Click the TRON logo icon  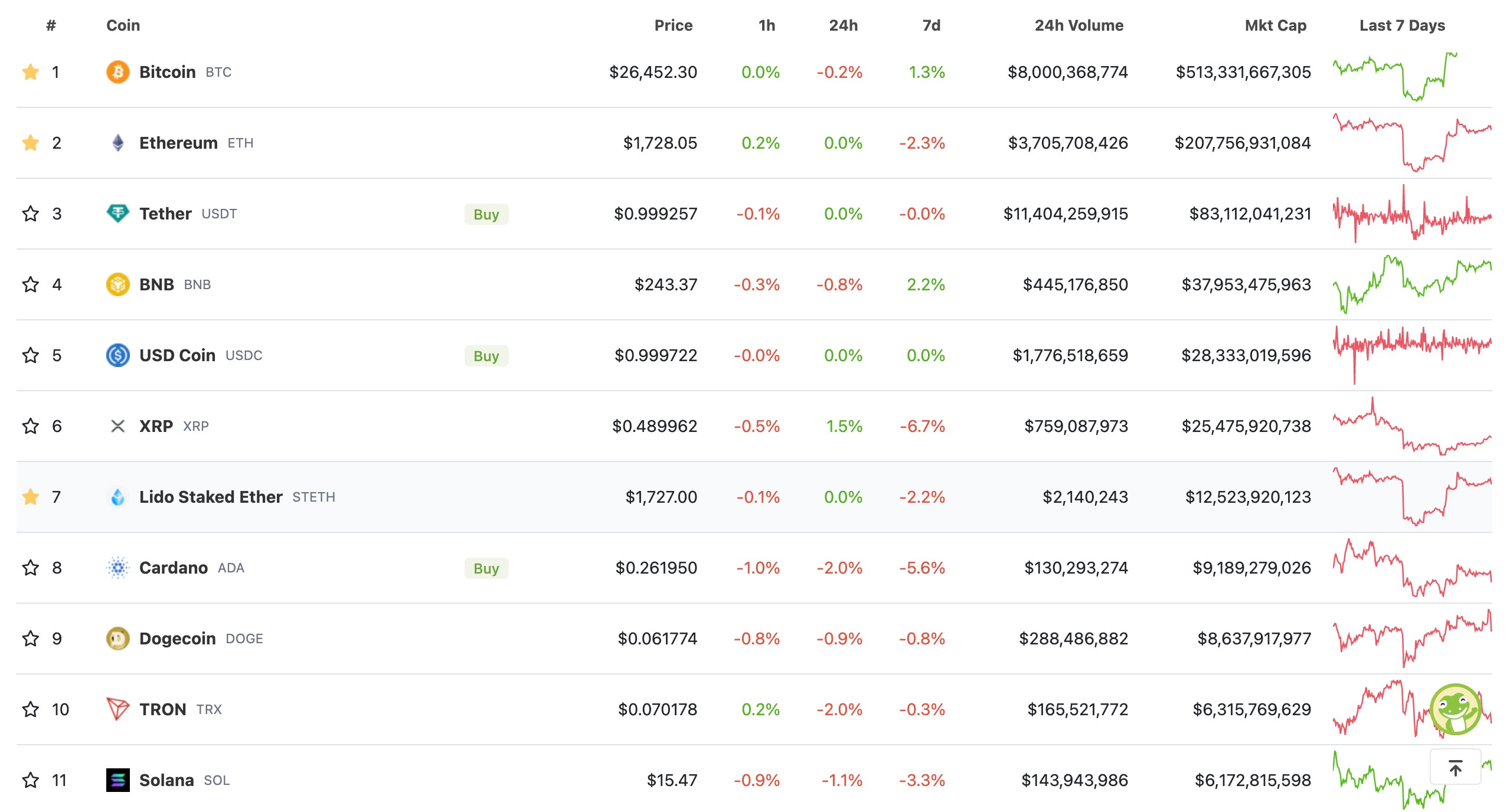(118, 709)
